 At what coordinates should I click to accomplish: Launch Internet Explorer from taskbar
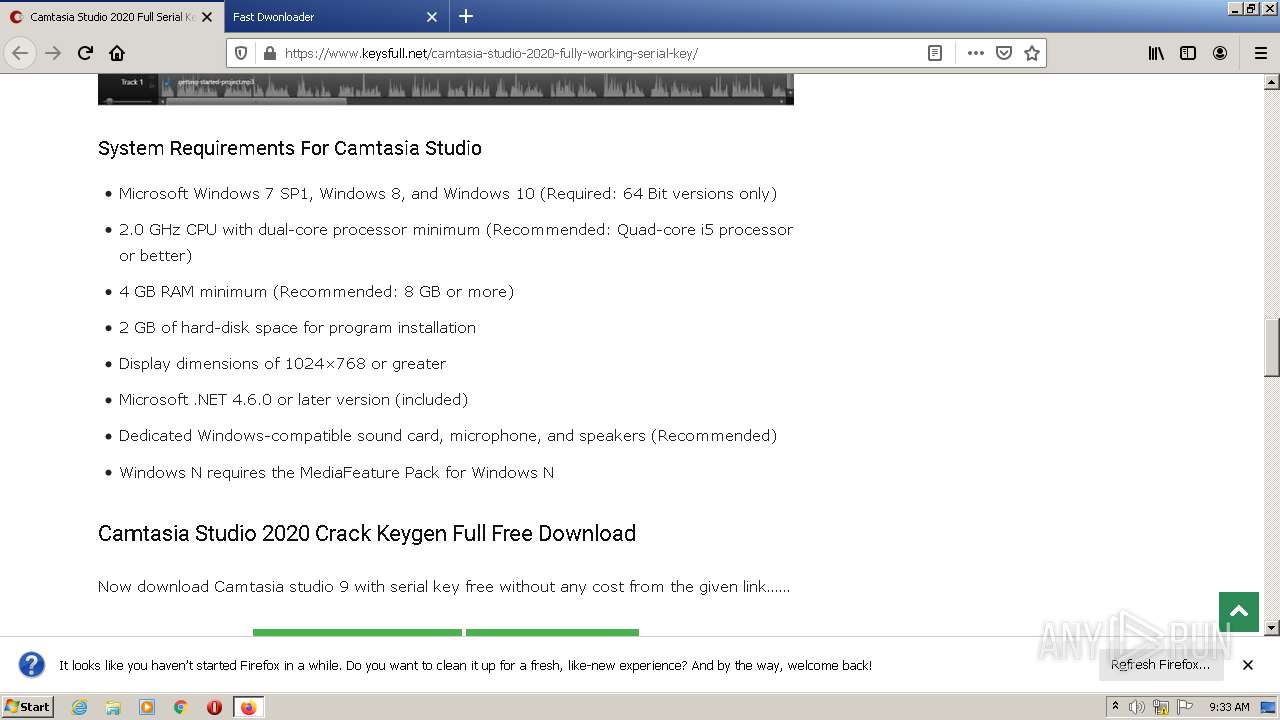click(x=80, y=707)
